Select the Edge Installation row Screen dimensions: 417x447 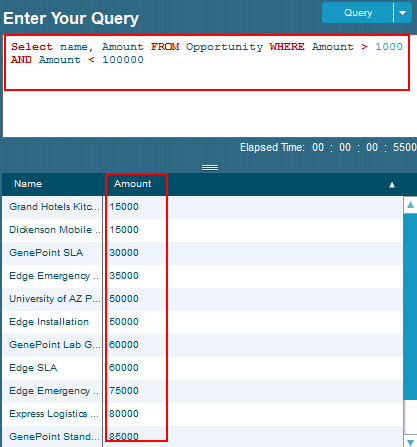(202, 322)
